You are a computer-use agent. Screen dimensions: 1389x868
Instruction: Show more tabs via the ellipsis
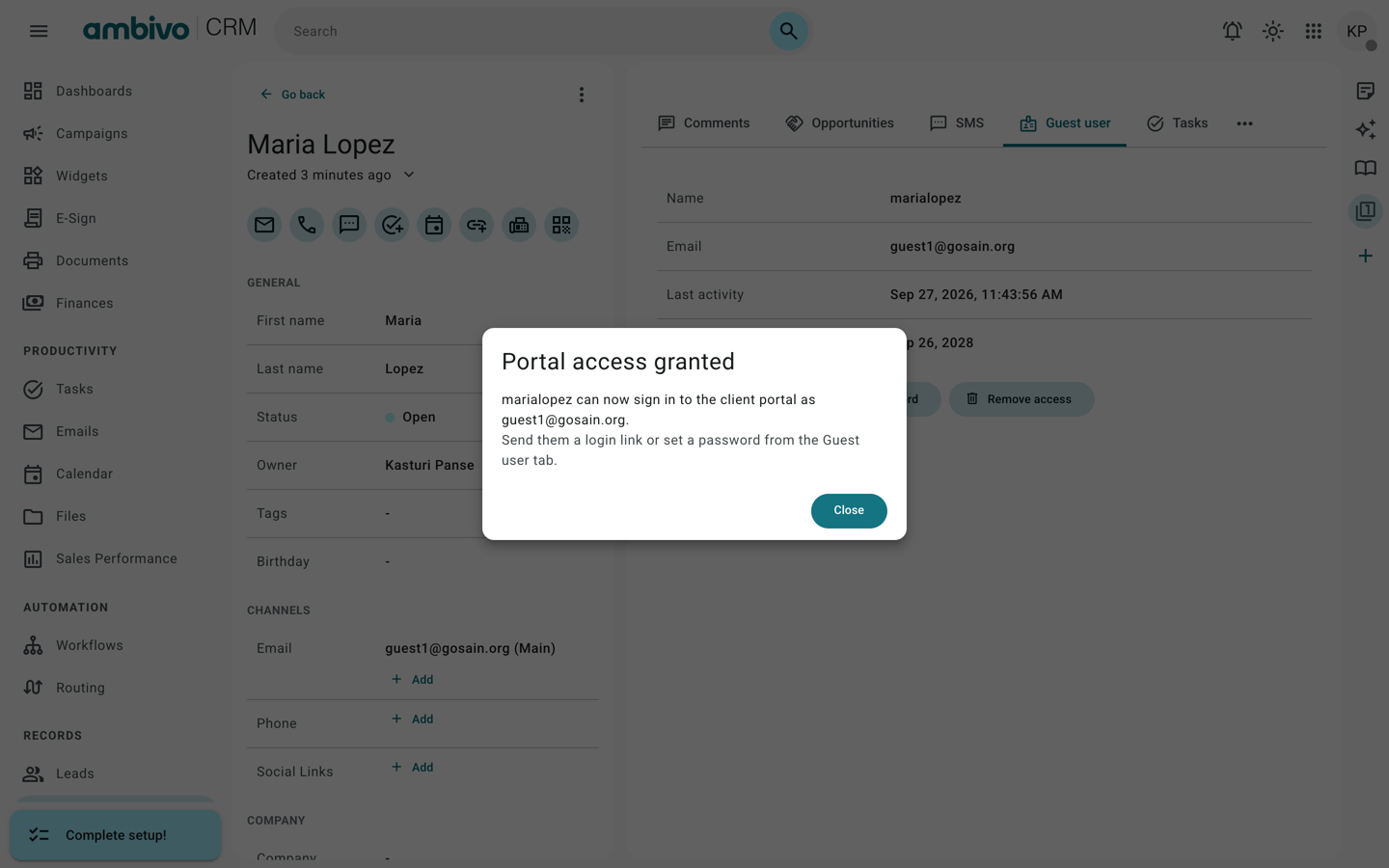click(x=1244, y=123)
